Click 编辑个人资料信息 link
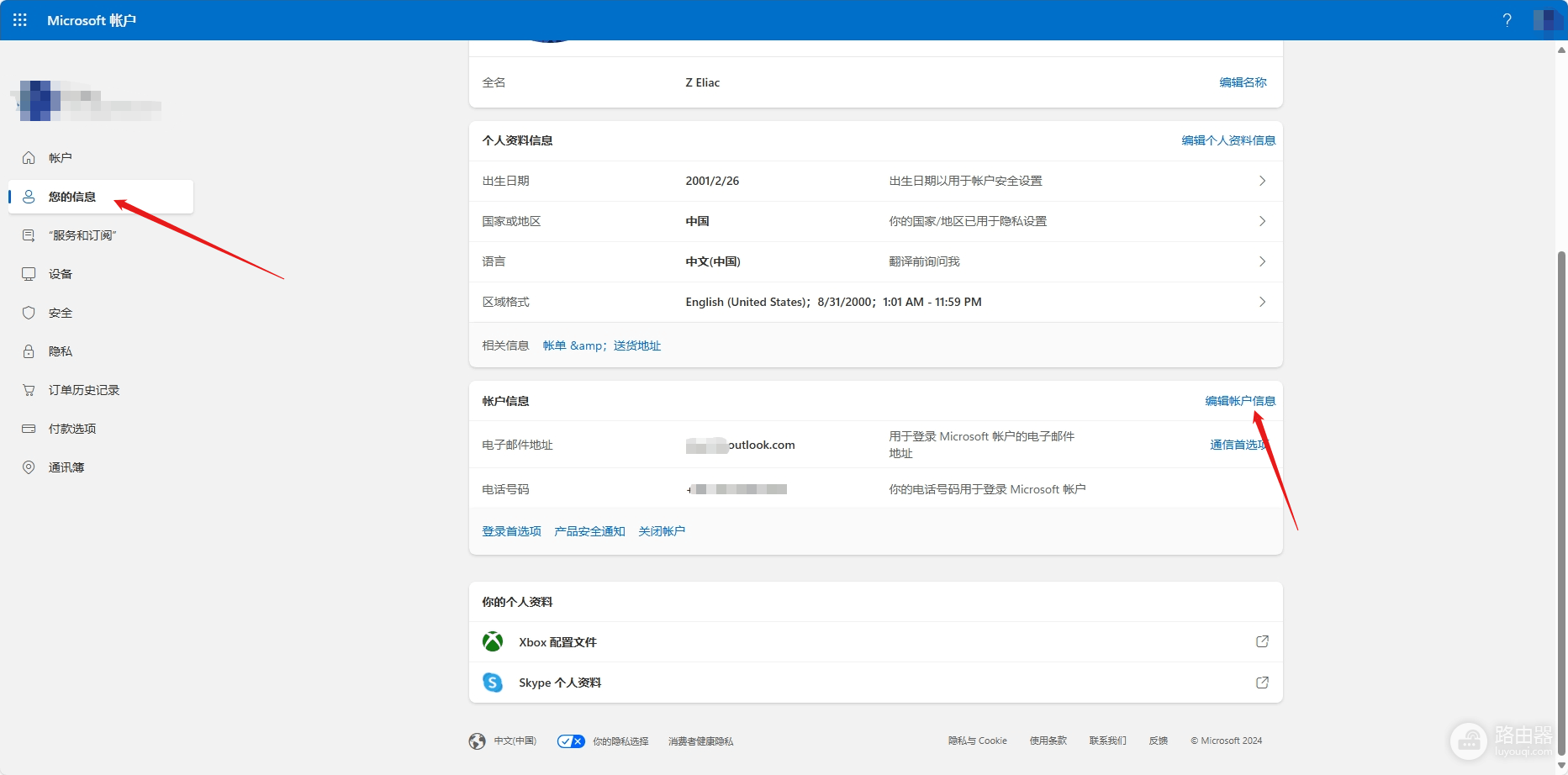The width and height of the screenshot is (1568, 775). pyautogui.click(x=1228, y=140)
